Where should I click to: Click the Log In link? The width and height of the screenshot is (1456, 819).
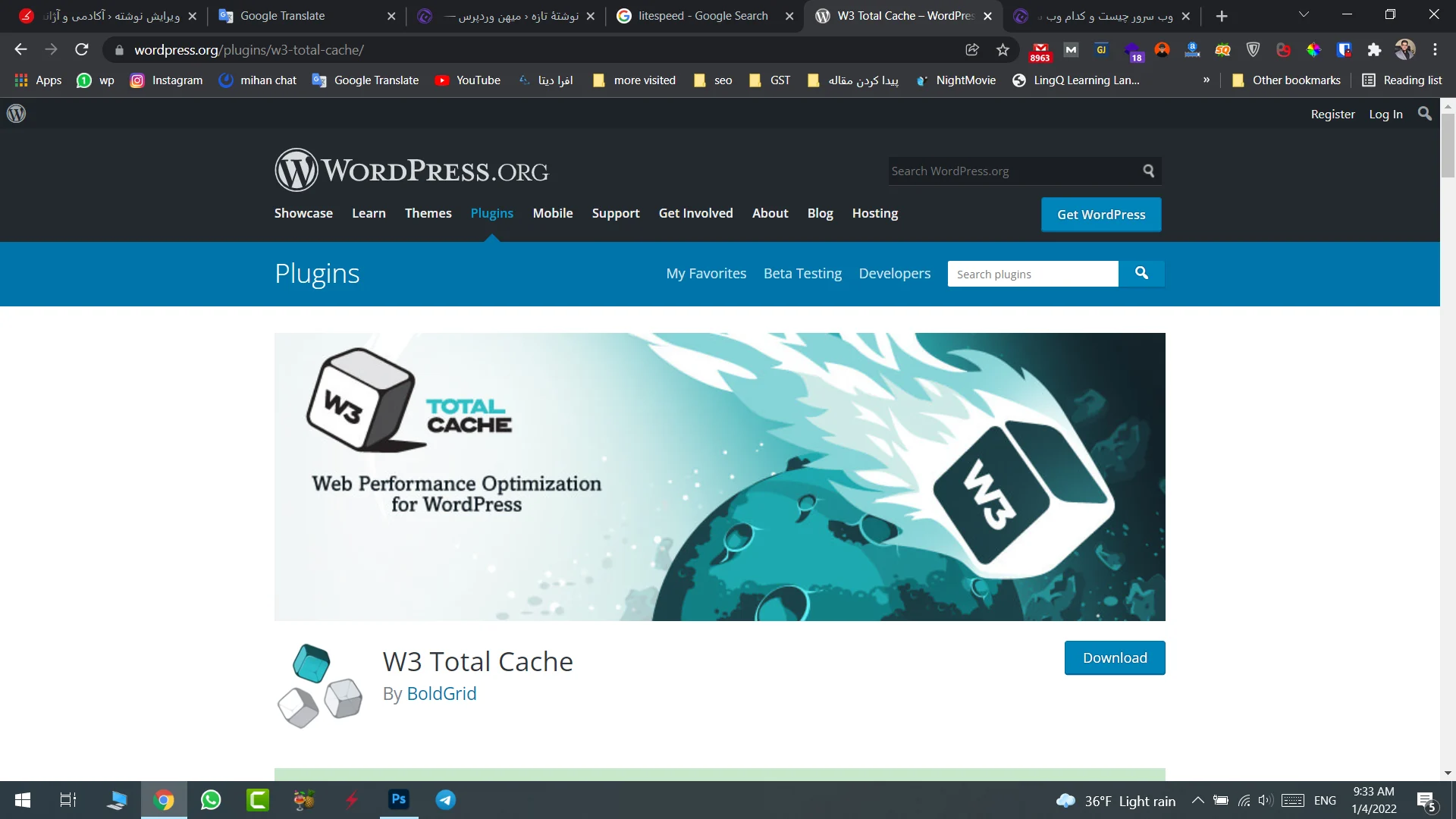(1385, 114)
